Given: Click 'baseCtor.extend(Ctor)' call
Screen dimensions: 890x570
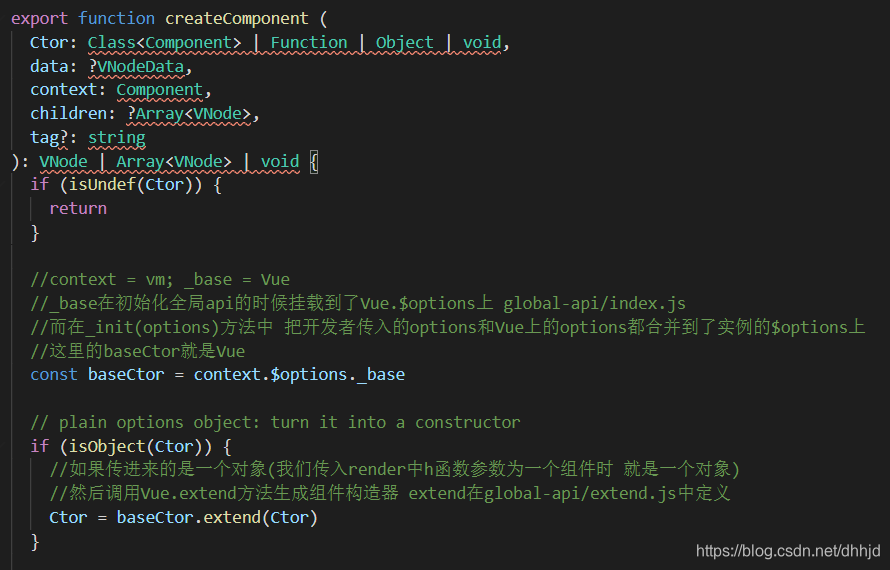Looking at the screenshot, I should [217, 517].
